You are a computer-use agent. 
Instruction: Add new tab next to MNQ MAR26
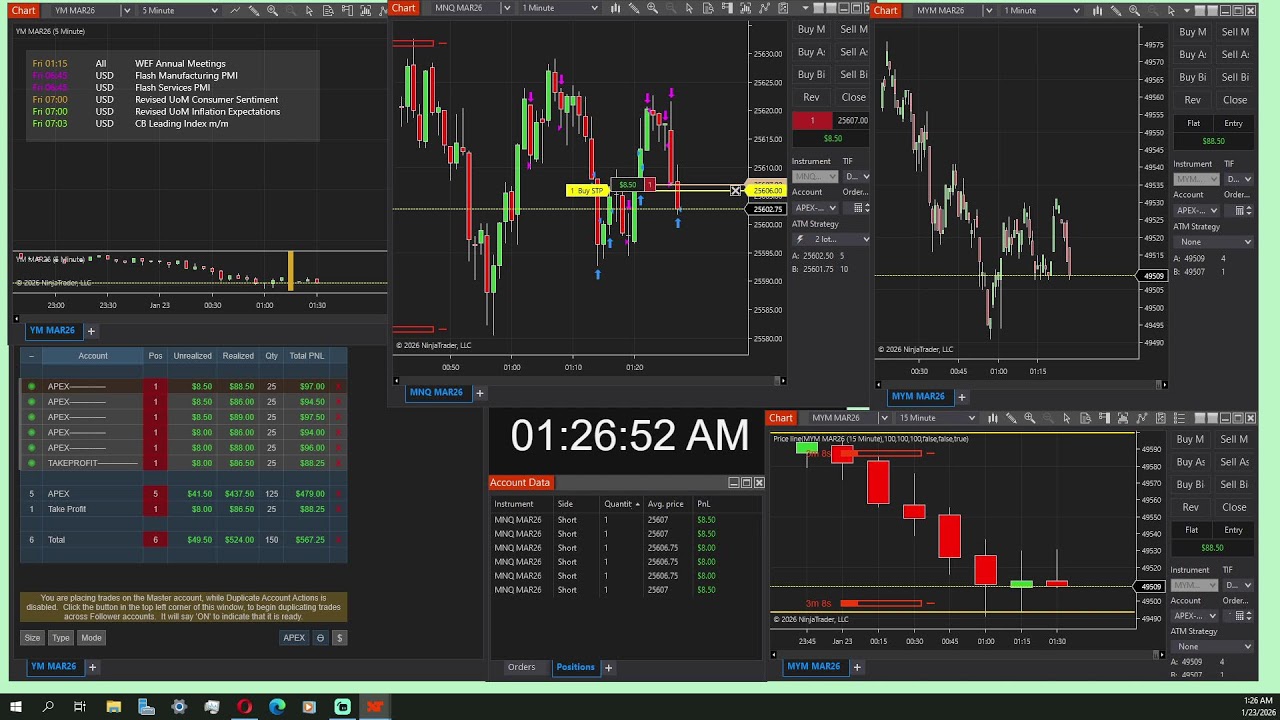click(x=479, y=393)
